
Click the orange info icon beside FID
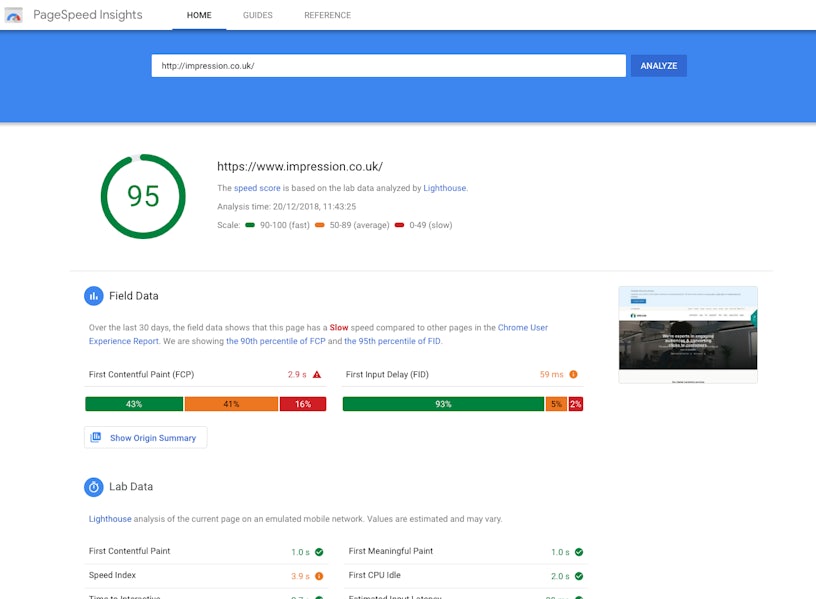573,375
